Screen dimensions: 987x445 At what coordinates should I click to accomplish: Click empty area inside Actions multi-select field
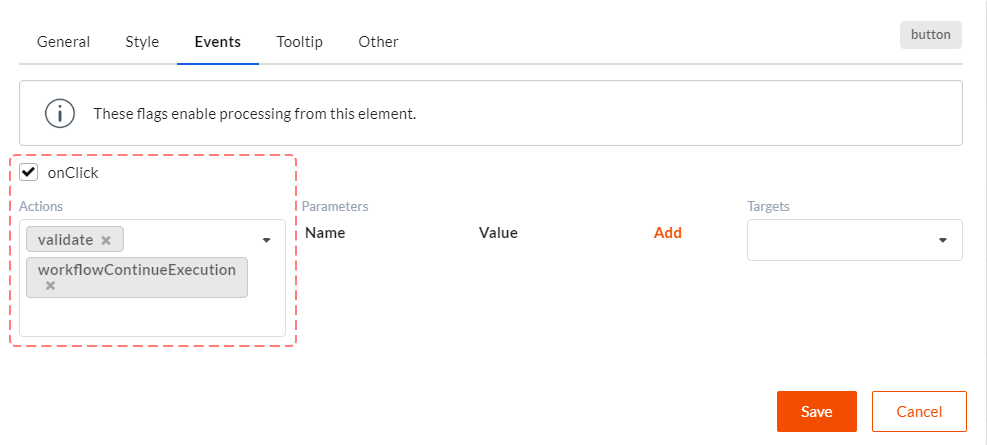[x=152, y=317]
